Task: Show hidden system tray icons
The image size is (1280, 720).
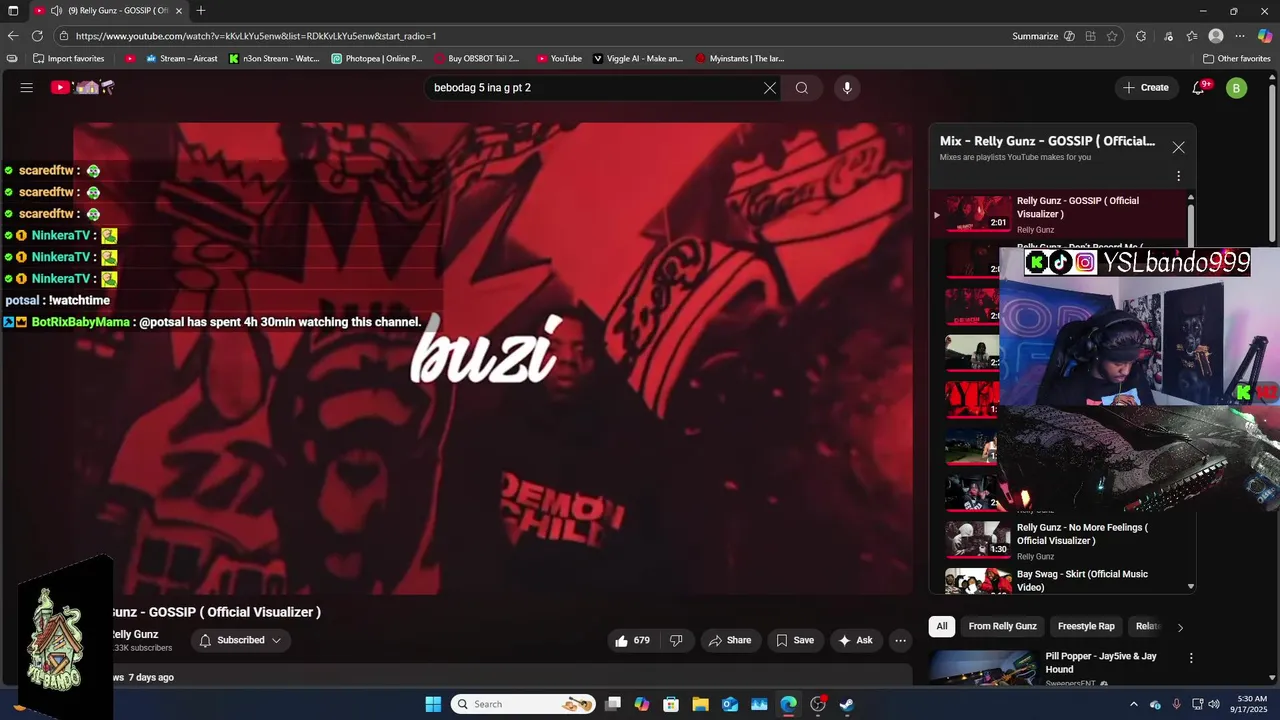Action: 1133,704
